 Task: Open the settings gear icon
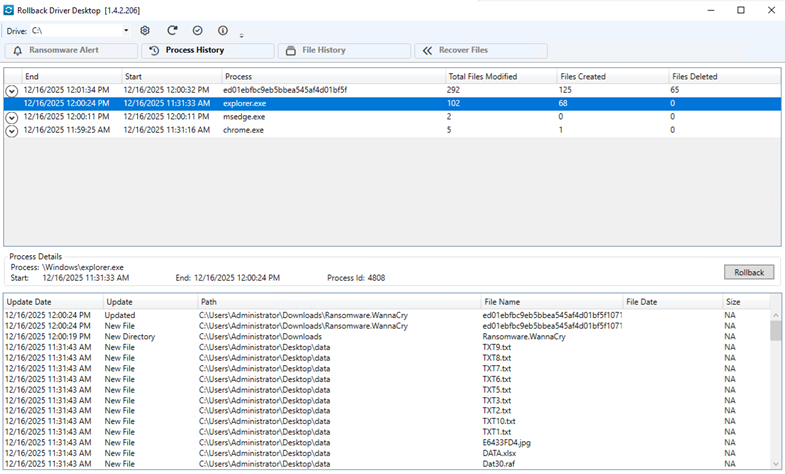tap(145, 31)
